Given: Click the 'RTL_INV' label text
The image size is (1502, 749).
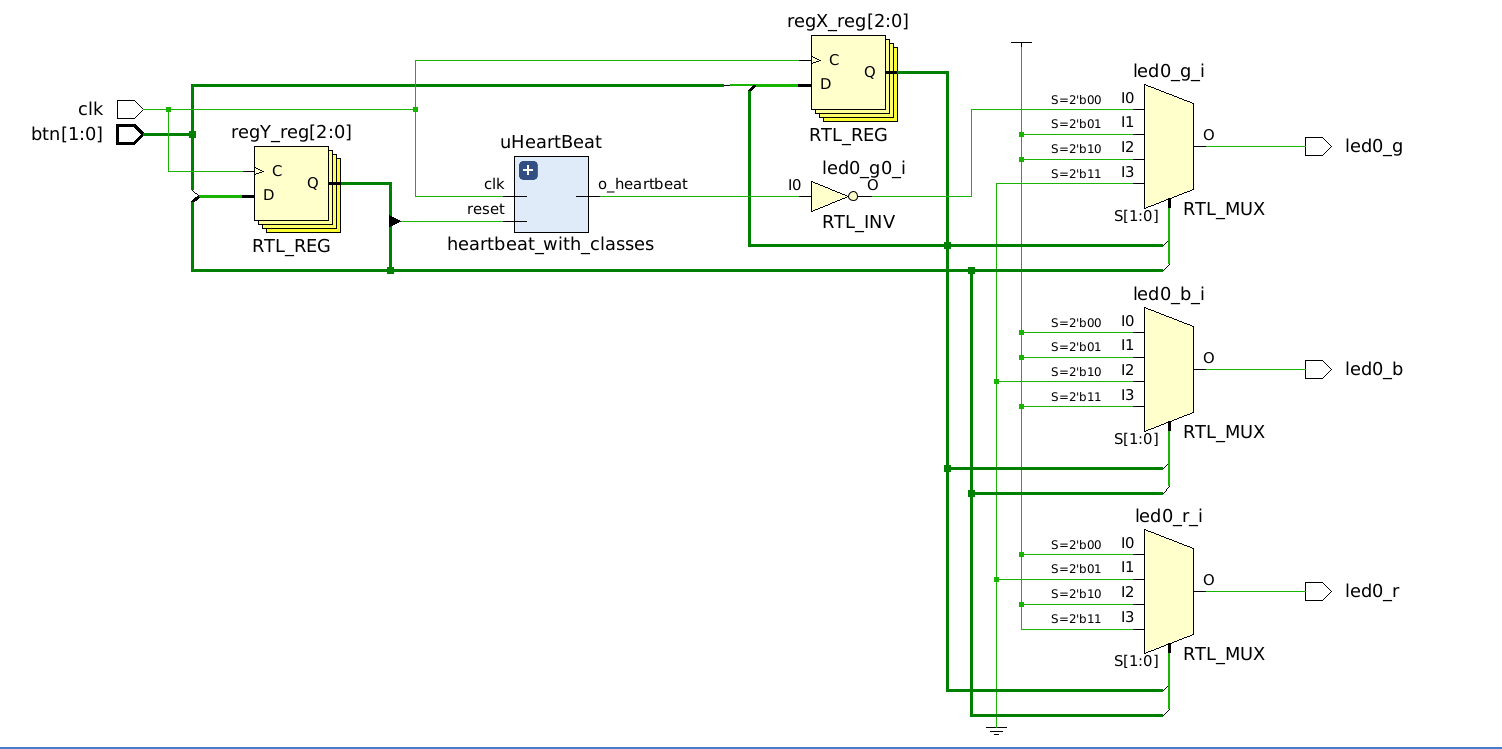Looking at the screenshot, I should pos(858,222).
